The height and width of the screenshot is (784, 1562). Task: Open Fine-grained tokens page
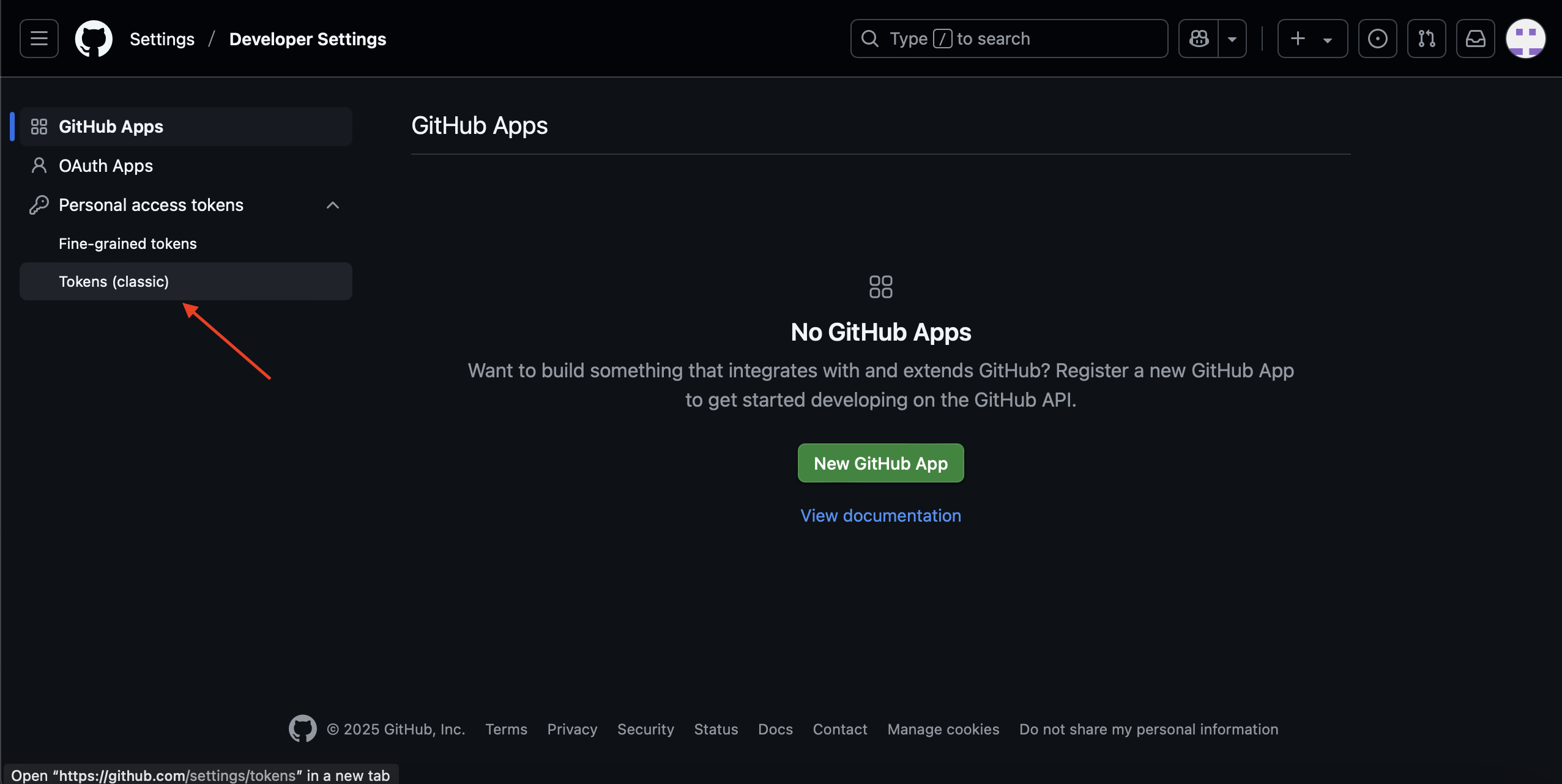tap(186, 243)
